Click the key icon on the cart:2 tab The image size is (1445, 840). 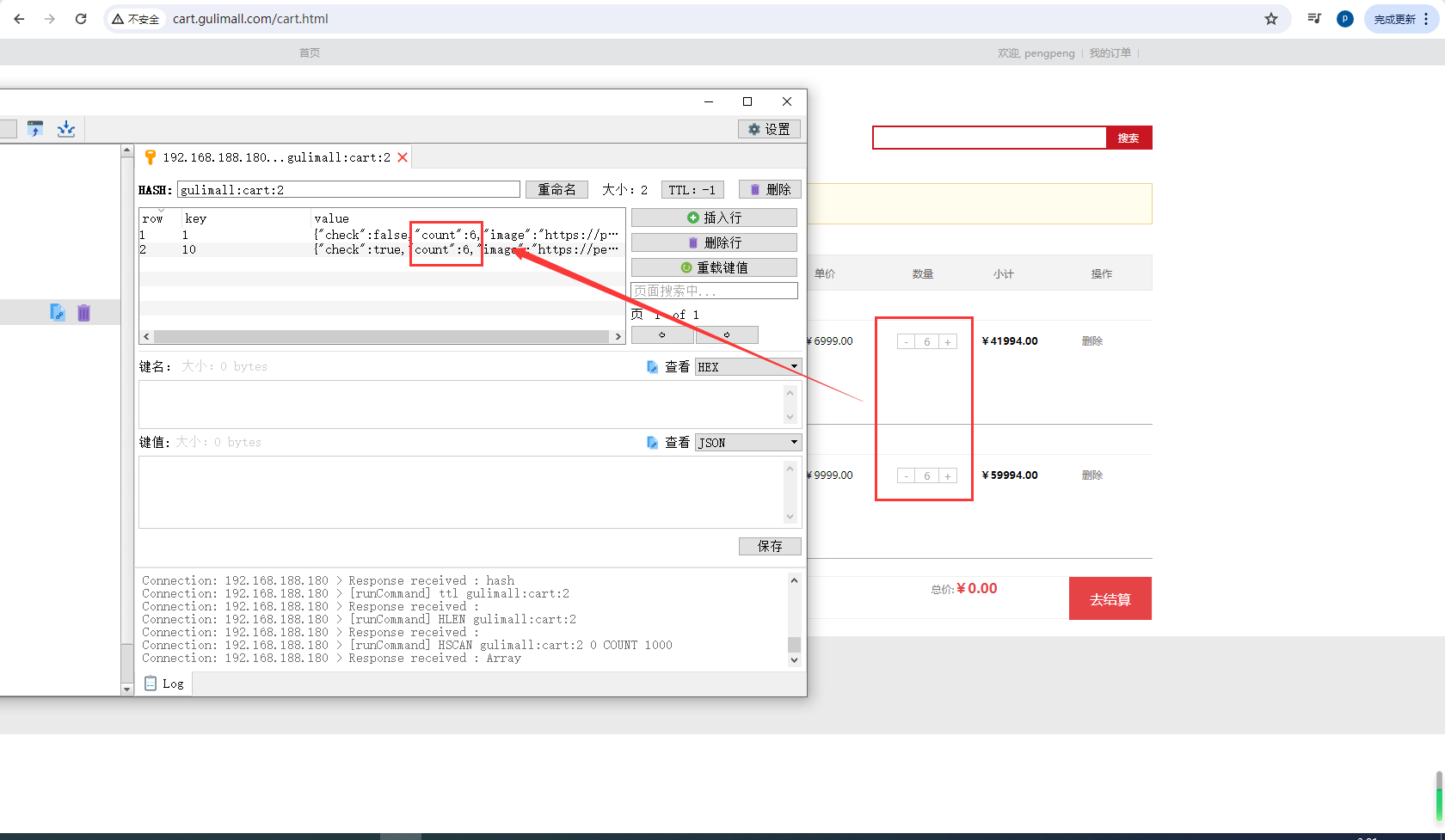click(151, 157)
